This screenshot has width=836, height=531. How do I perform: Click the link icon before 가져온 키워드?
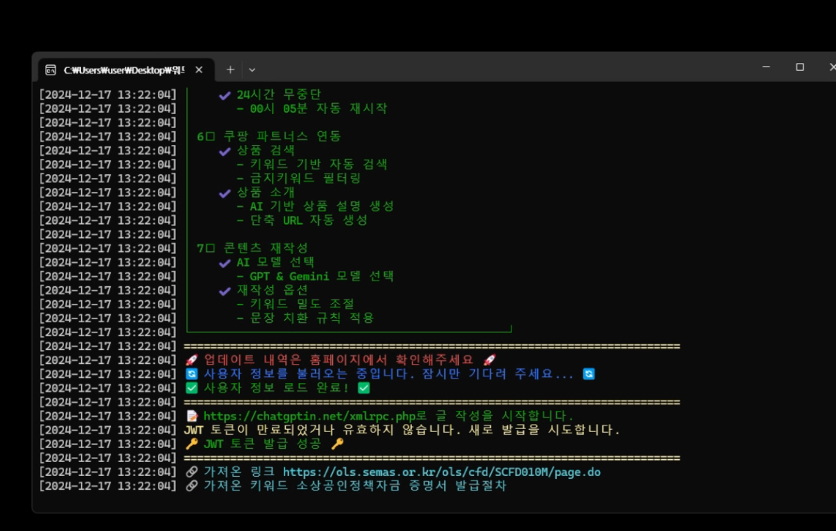tap(192, 486)
